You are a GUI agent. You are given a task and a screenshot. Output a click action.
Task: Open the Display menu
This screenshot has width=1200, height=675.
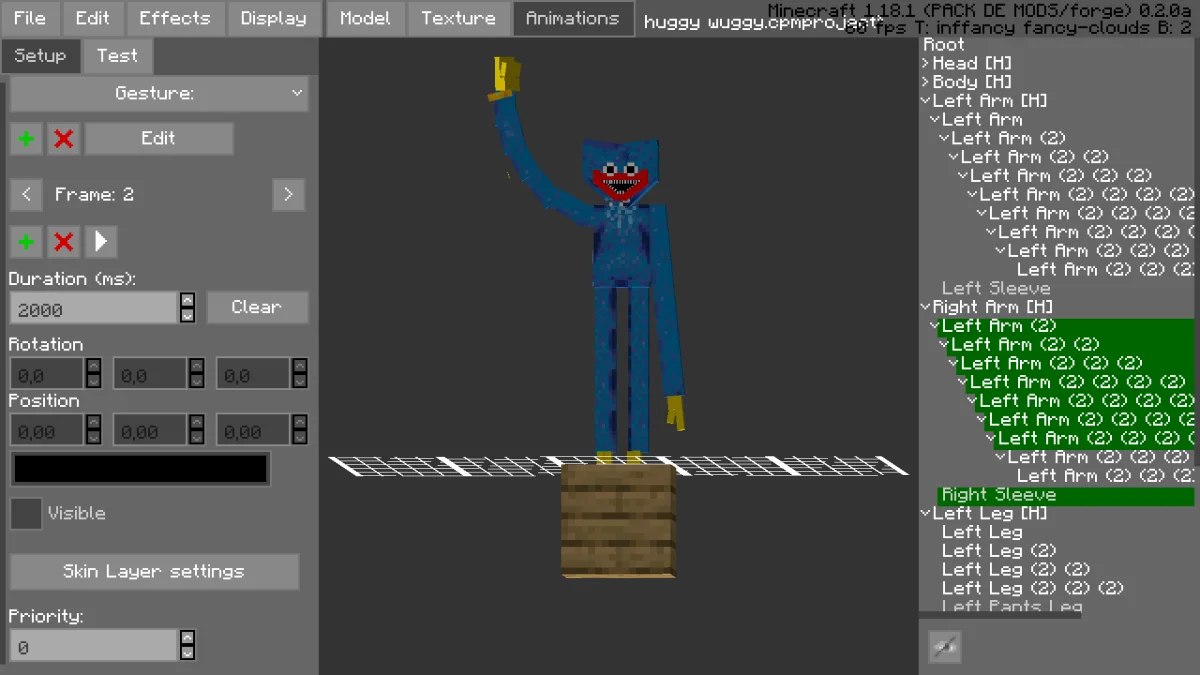tap(274, 18)
